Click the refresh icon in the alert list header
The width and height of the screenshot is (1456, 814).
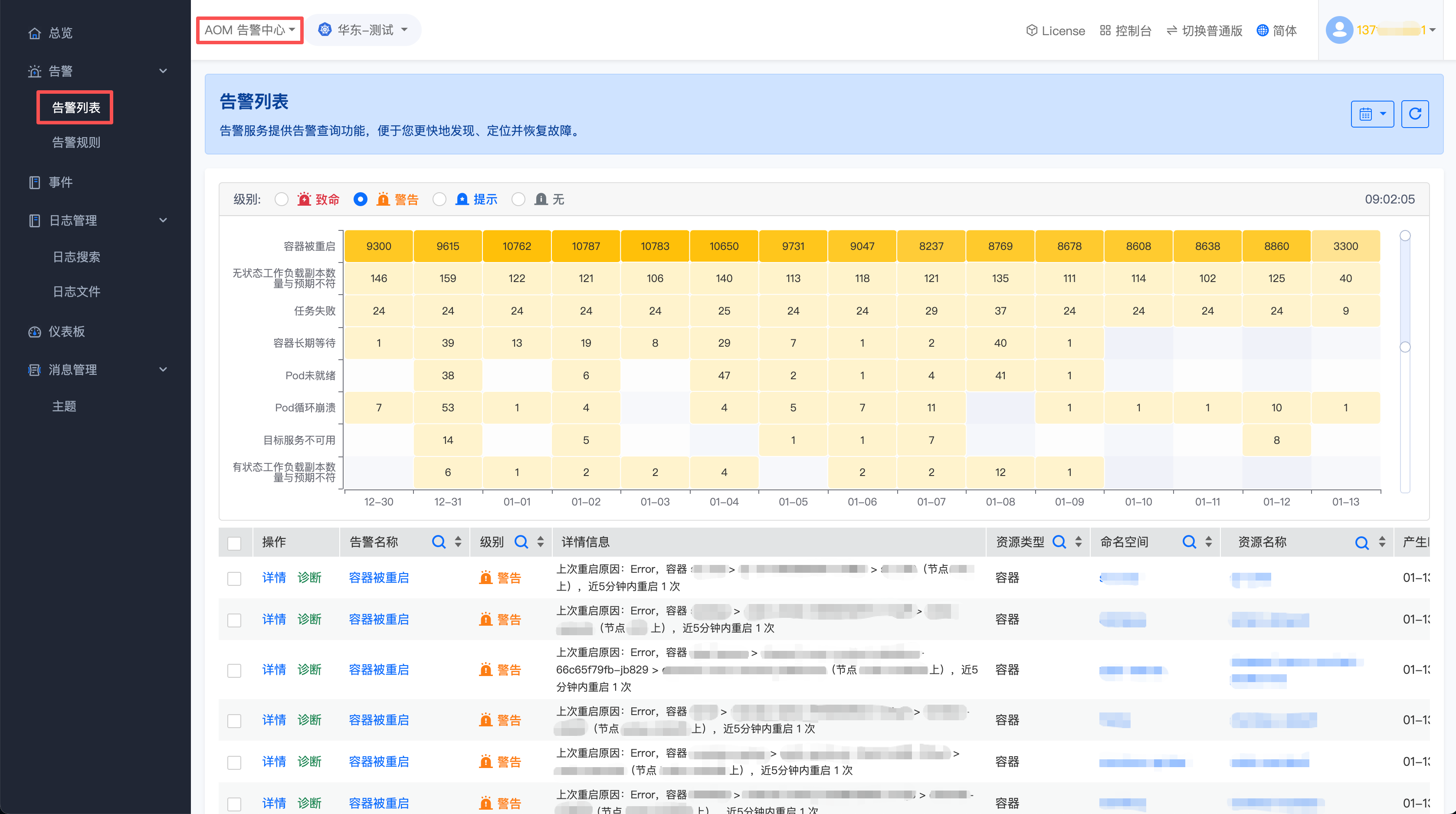(x=1415, y=114)
